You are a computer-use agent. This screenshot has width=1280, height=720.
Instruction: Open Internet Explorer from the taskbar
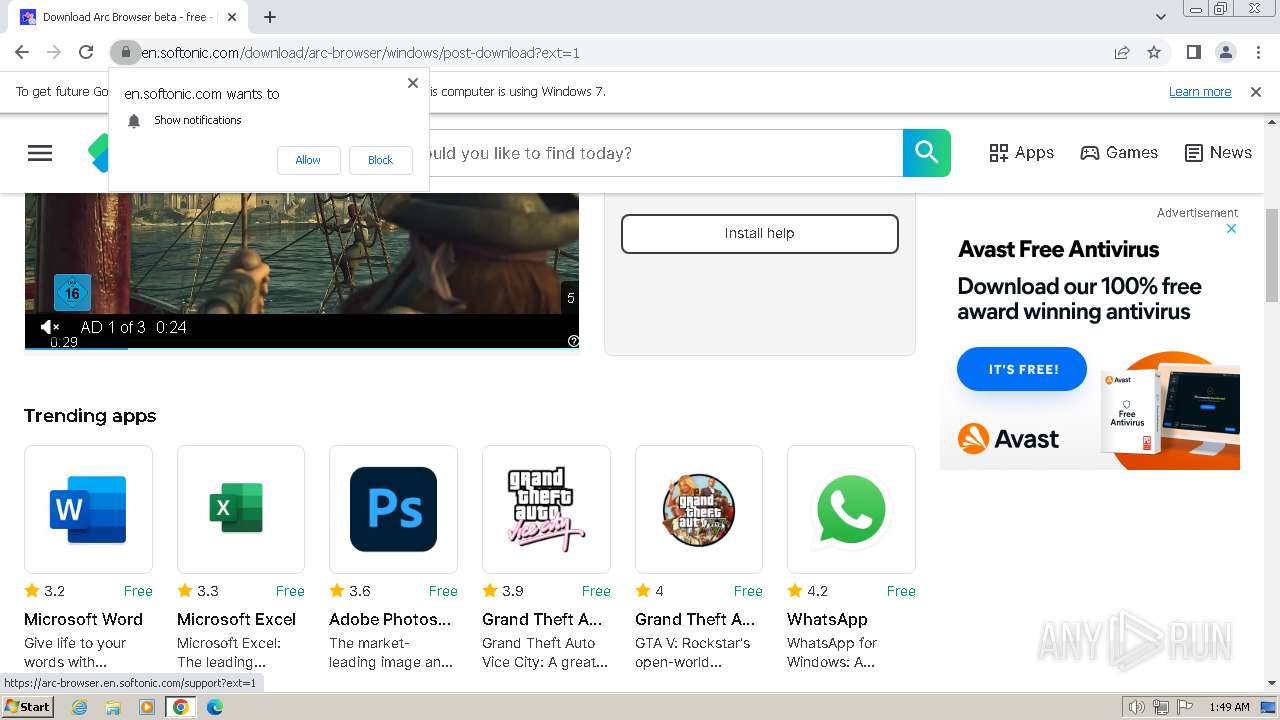coord(79,707)
